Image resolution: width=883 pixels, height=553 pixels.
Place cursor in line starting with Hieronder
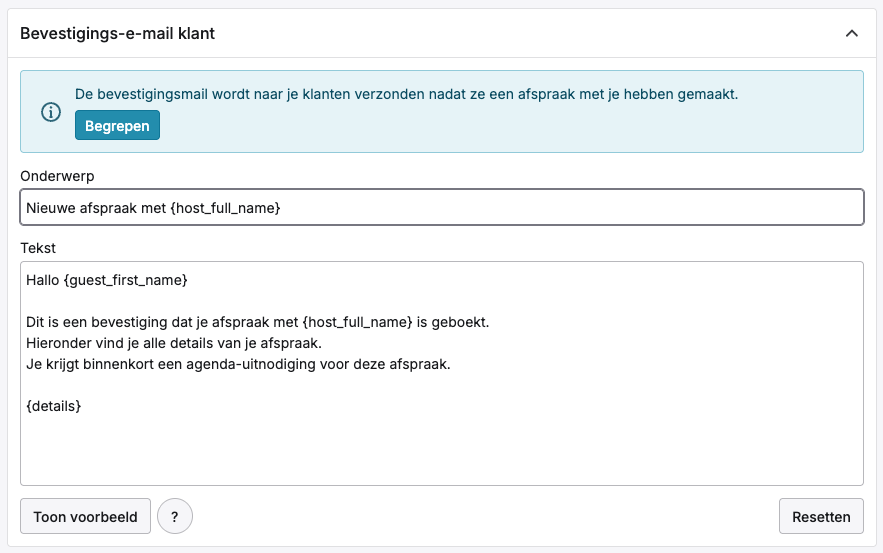point(174,343)
